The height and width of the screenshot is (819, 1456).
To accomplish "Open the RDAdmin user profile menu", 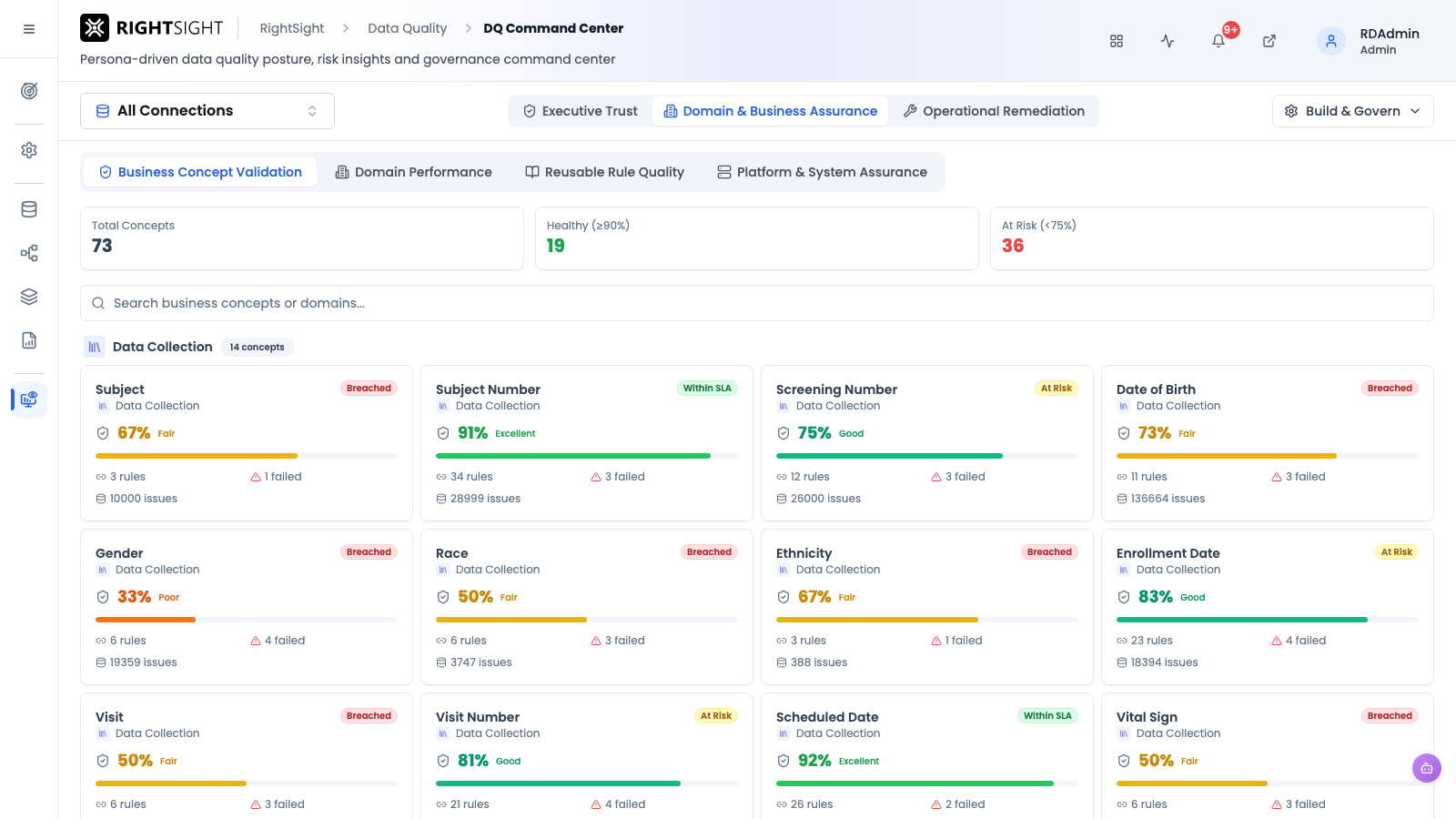I will 1369,41.
